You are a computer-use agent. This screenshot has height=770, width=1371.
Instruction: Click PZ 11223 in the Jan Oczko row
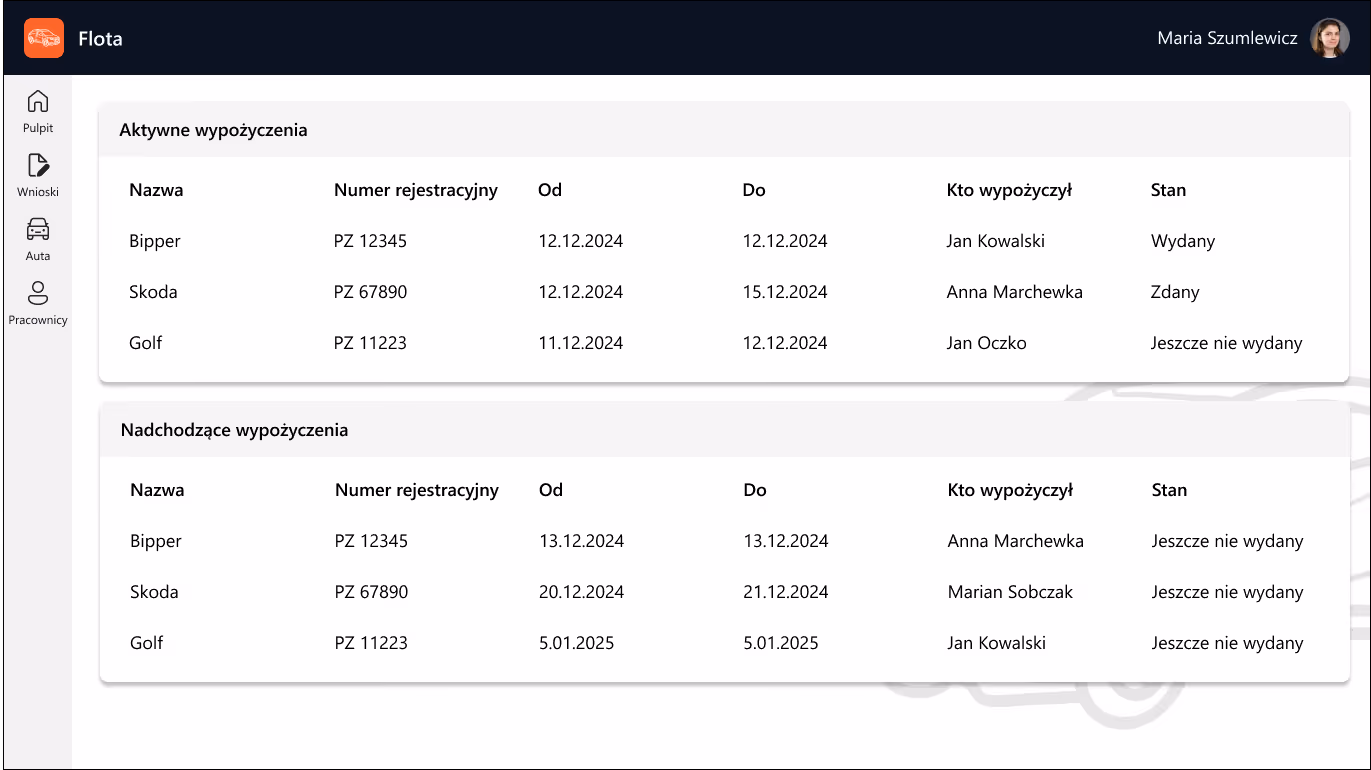(370, 343)
